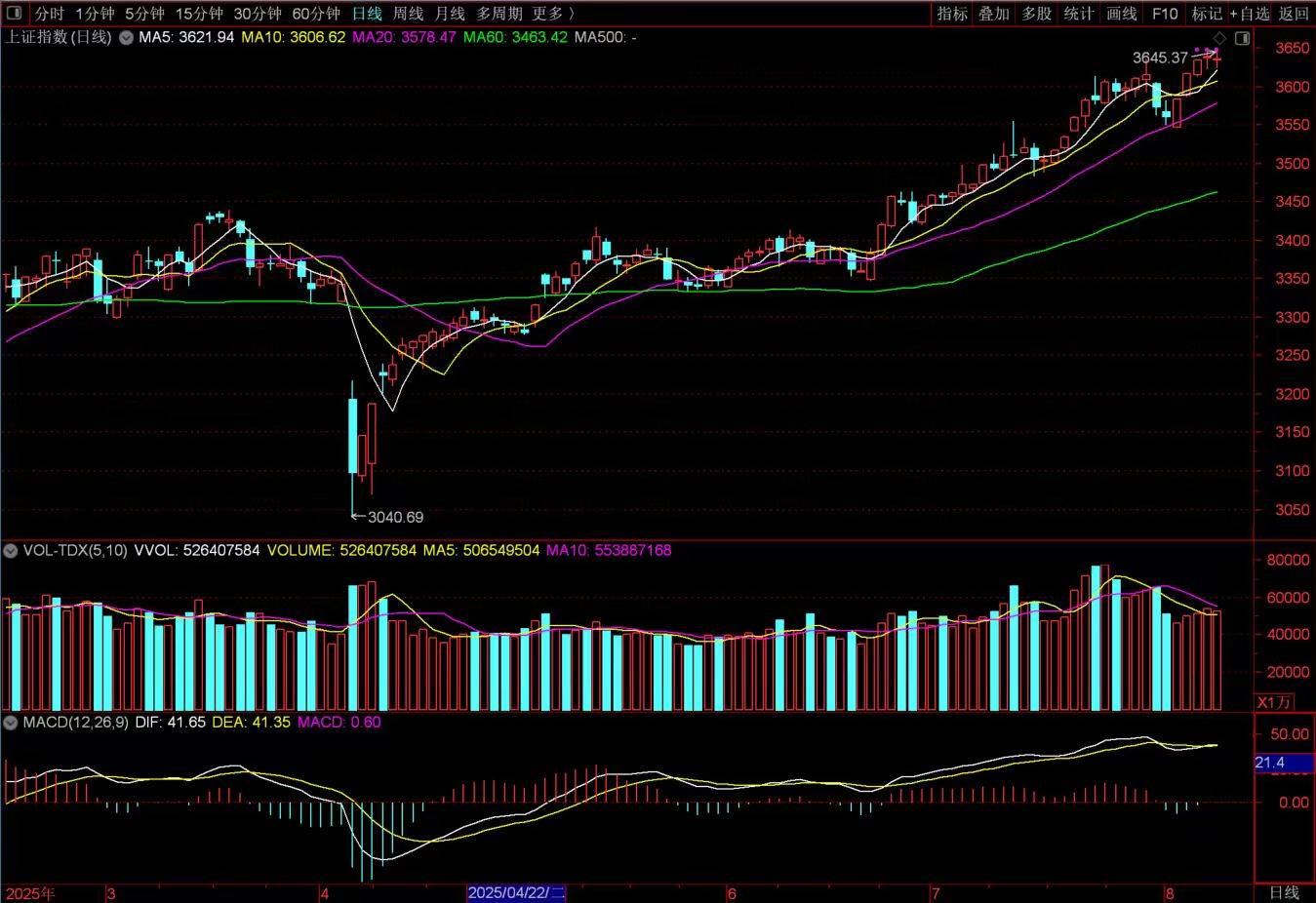Toggle the right side panel icon
This screenshot has width=1316, height=903.
(x=1242, y=38)
